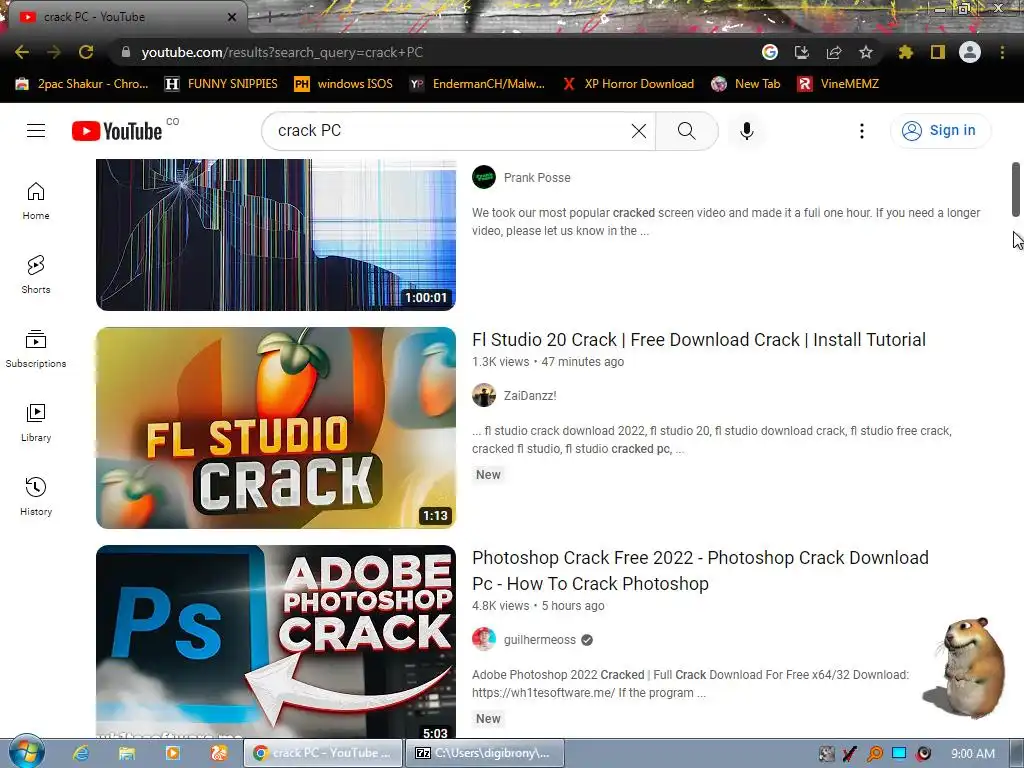Screen dimensions: 1024x768
Task: Open Library in the sidebar
Action: click(x=36, y=423)
